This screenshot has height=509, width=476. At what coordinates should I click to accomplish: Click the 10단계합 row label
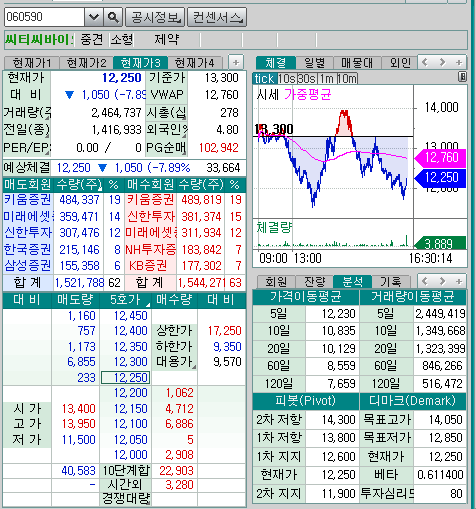click(x=126, y=471)
